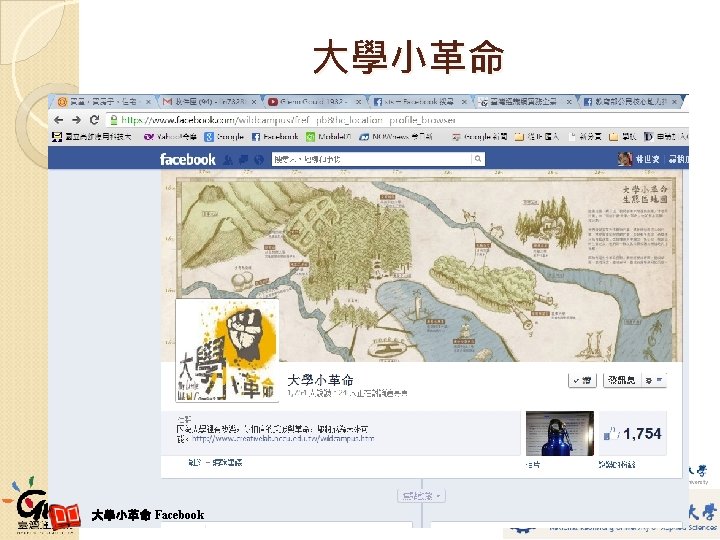Click the 1,754 likes box
The height and width of the screenshot is (540, 720).
[x=633, y=433]
